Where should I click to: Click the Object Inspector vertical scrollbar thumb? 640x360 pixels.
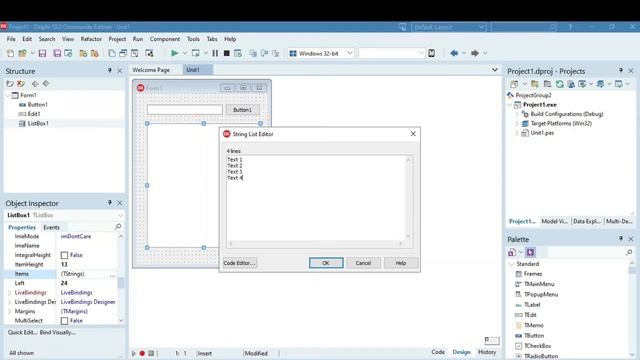tap(120, 283)
